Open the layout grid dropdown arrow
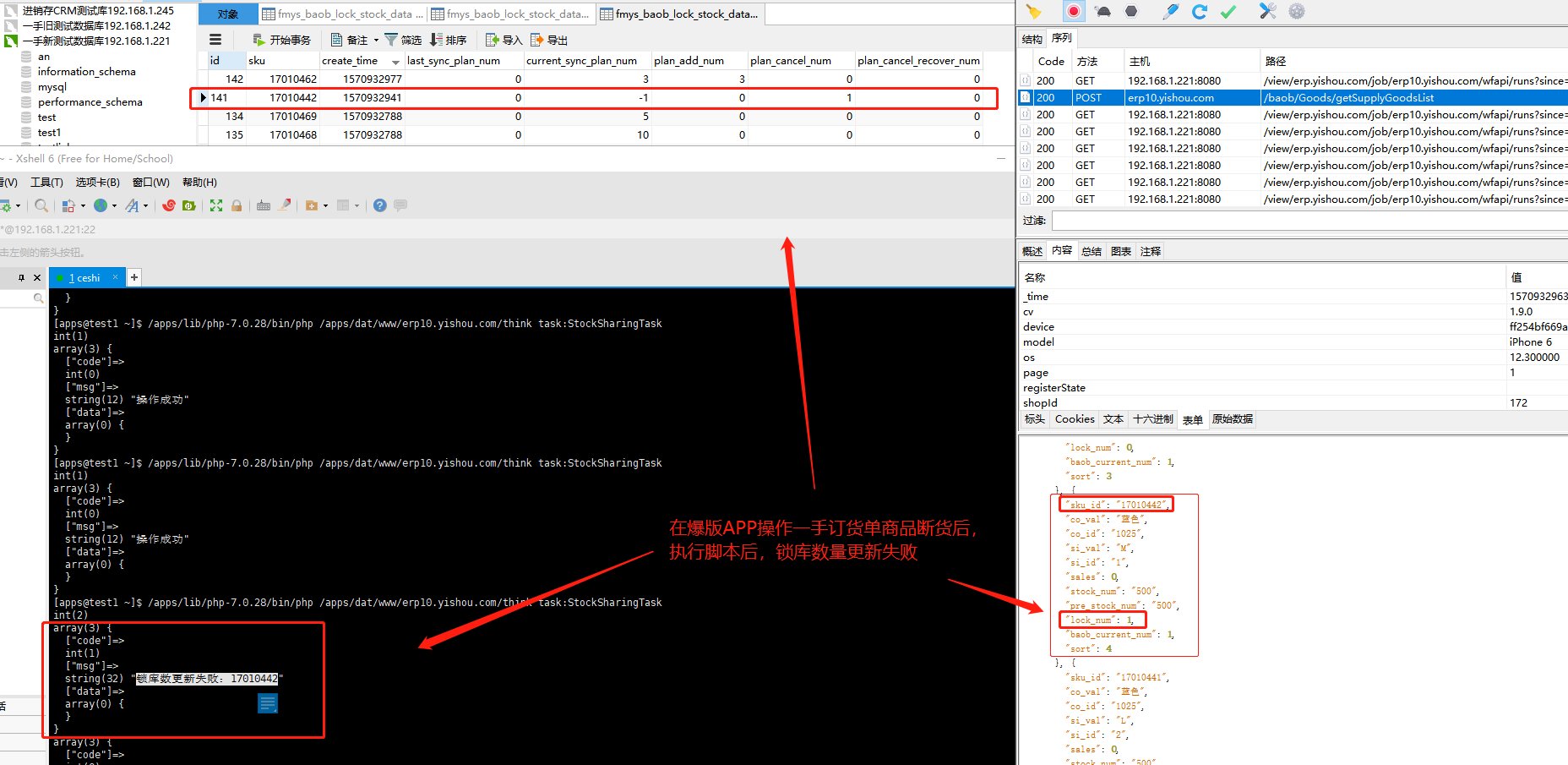The width and height of the screenshot is (1568, 765). pos(357,205)
